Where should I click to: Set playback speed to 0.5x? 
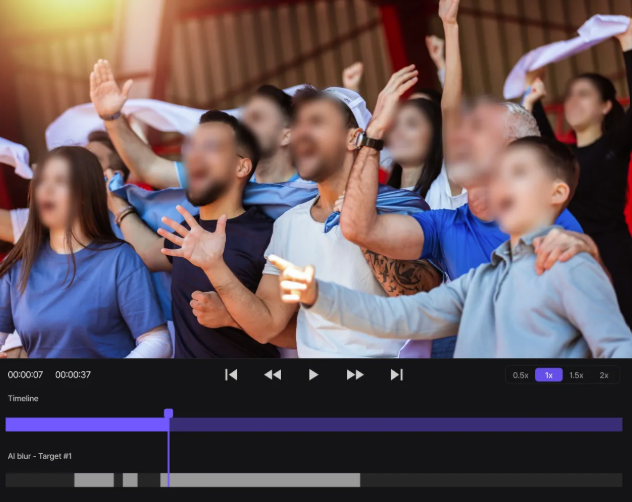(x=521, y=375)
